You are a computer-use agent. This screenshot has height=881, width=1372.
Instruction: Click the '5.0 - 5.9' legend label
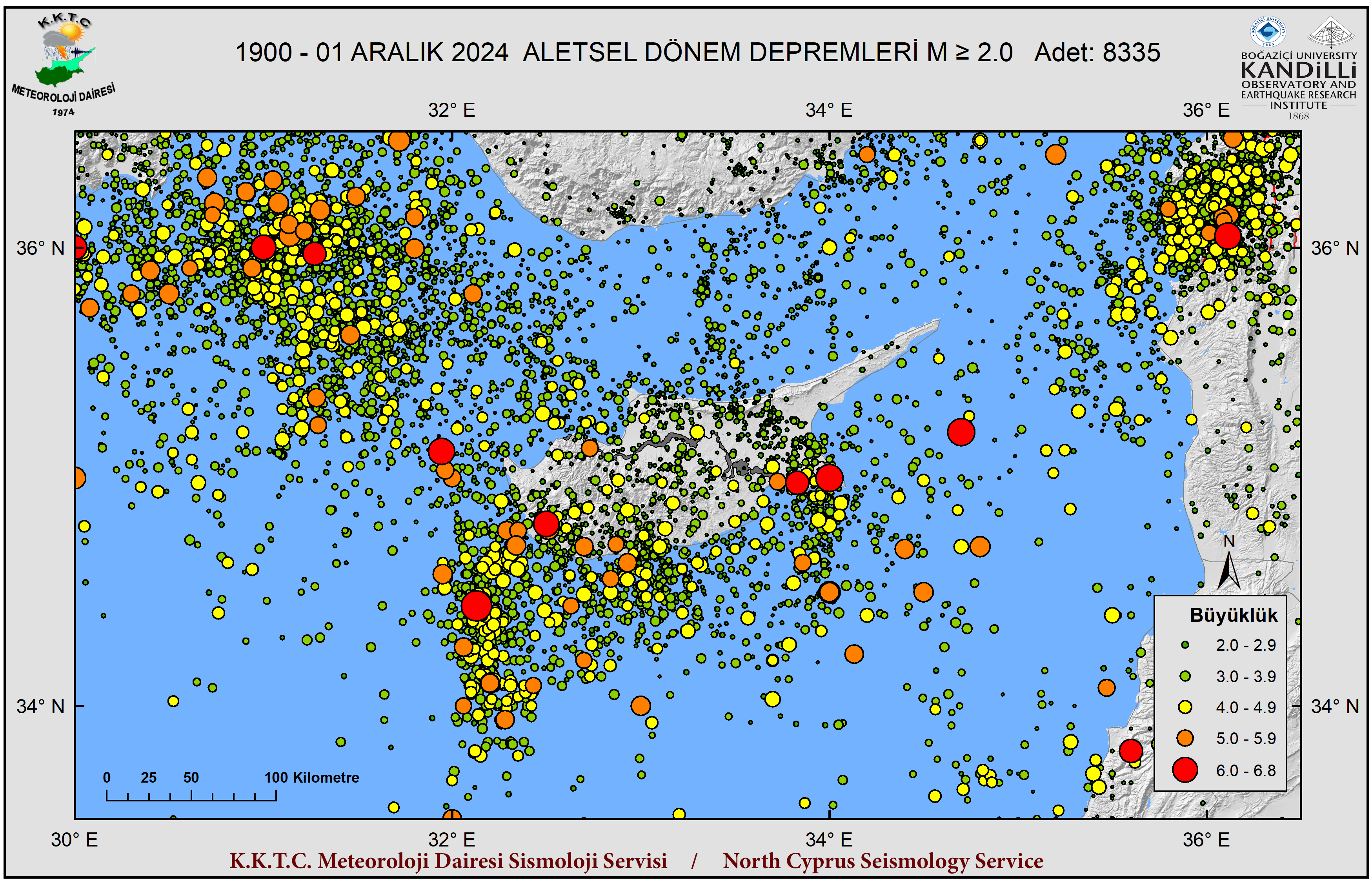tap(1246, 739)
